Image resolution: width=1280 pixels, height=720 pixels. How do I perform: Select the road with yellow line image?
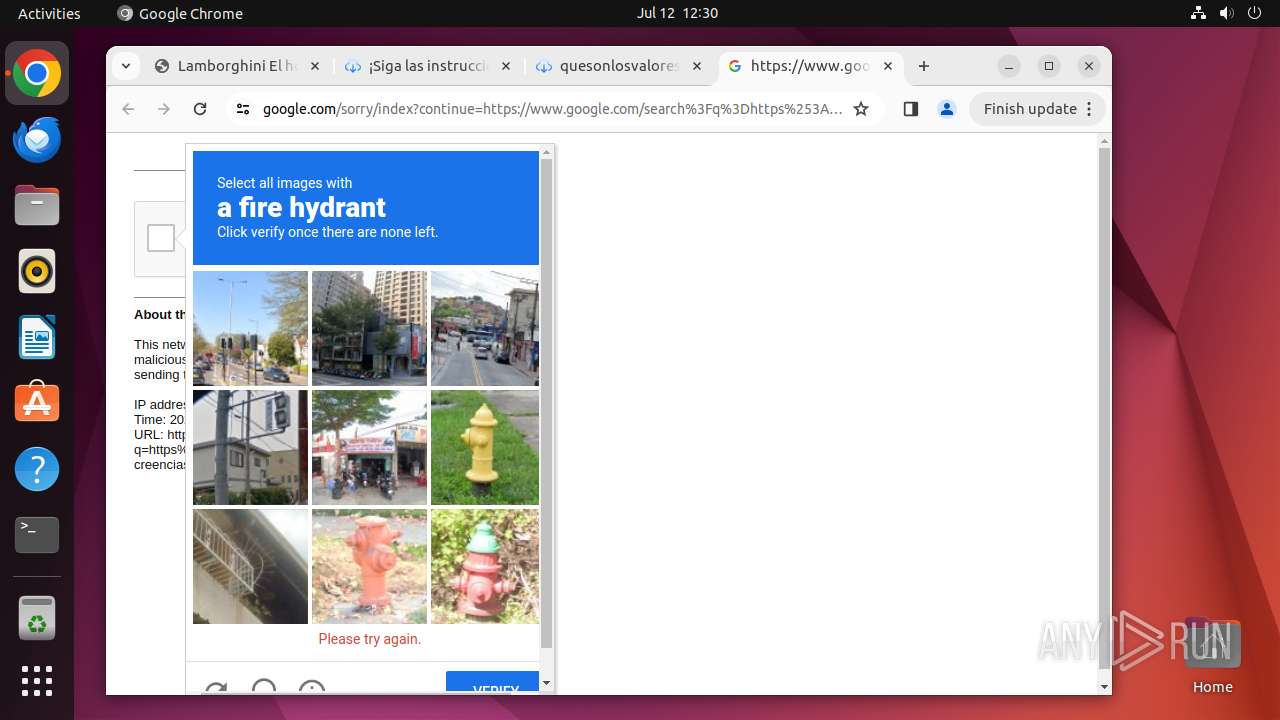485,328
